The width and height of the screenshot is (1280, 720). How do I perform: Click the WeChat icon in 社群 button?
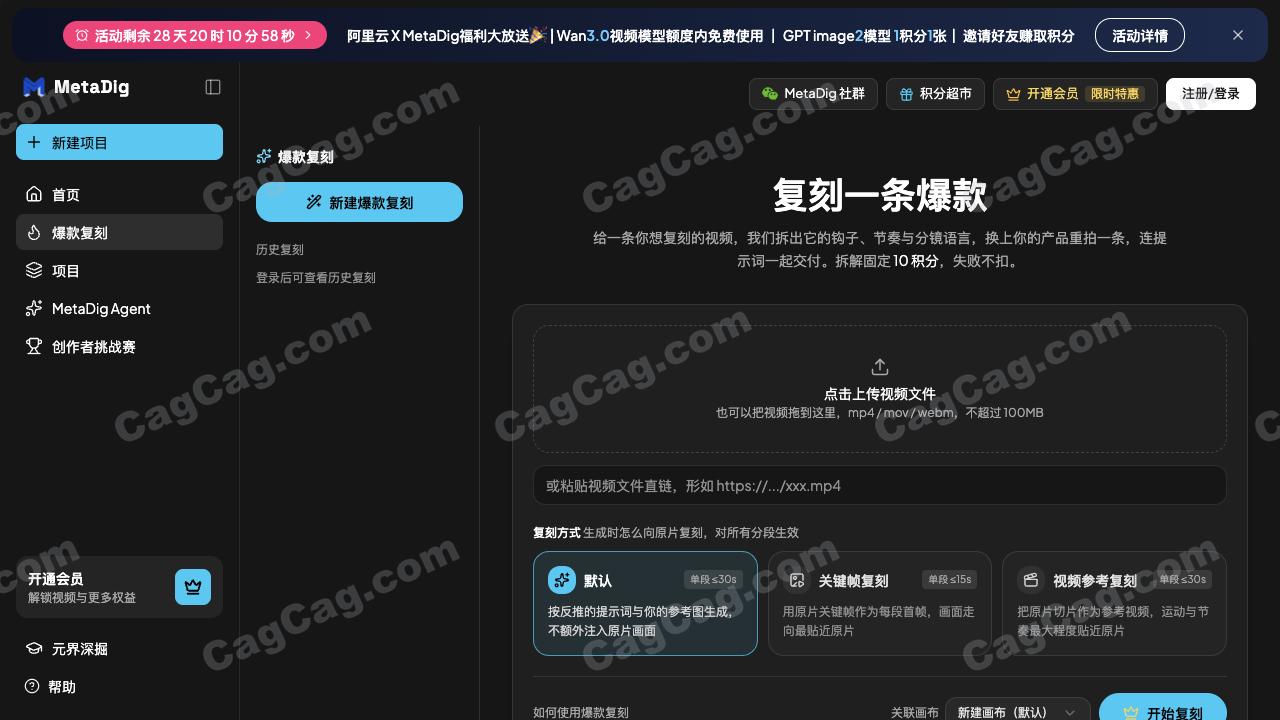(770, 93)
